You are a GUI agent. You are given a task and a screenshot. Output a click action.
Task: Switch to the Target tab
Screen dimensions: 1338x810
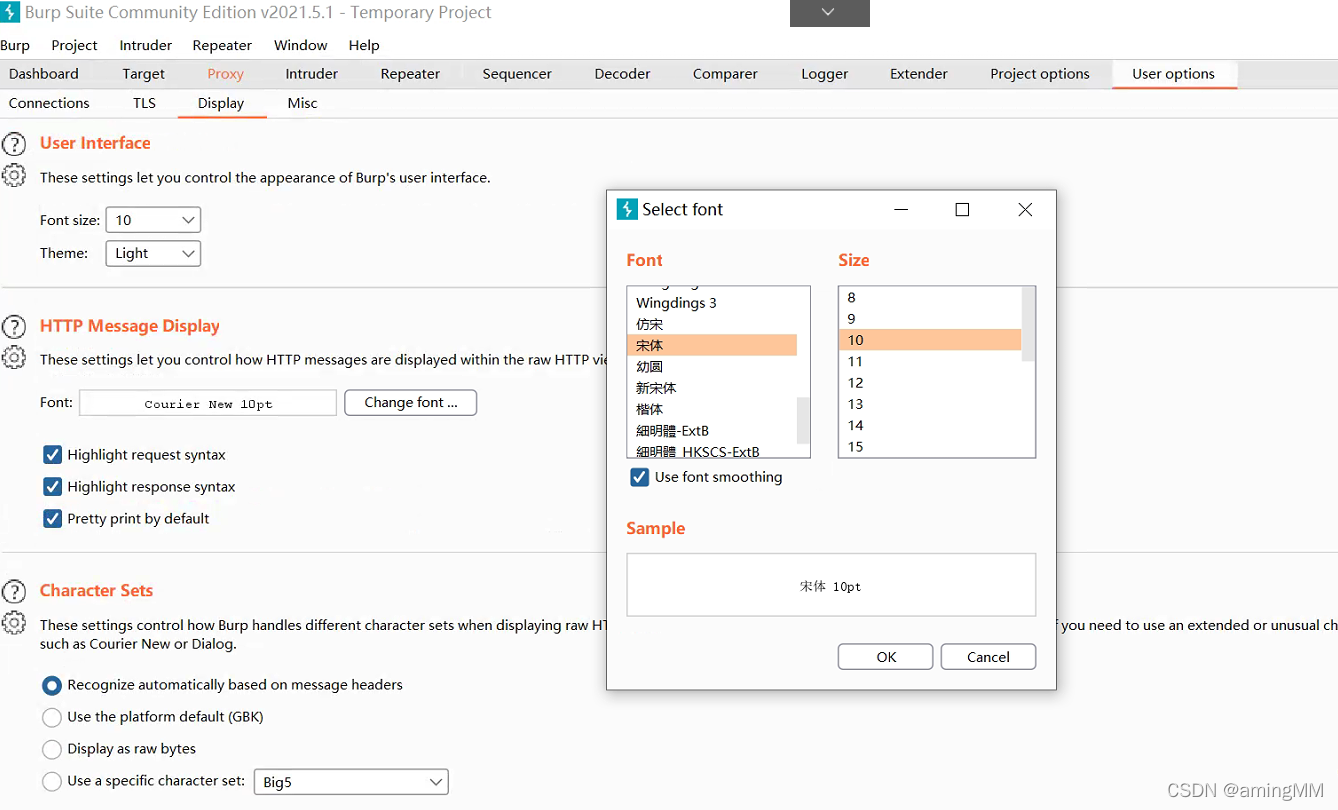(144, 74)
